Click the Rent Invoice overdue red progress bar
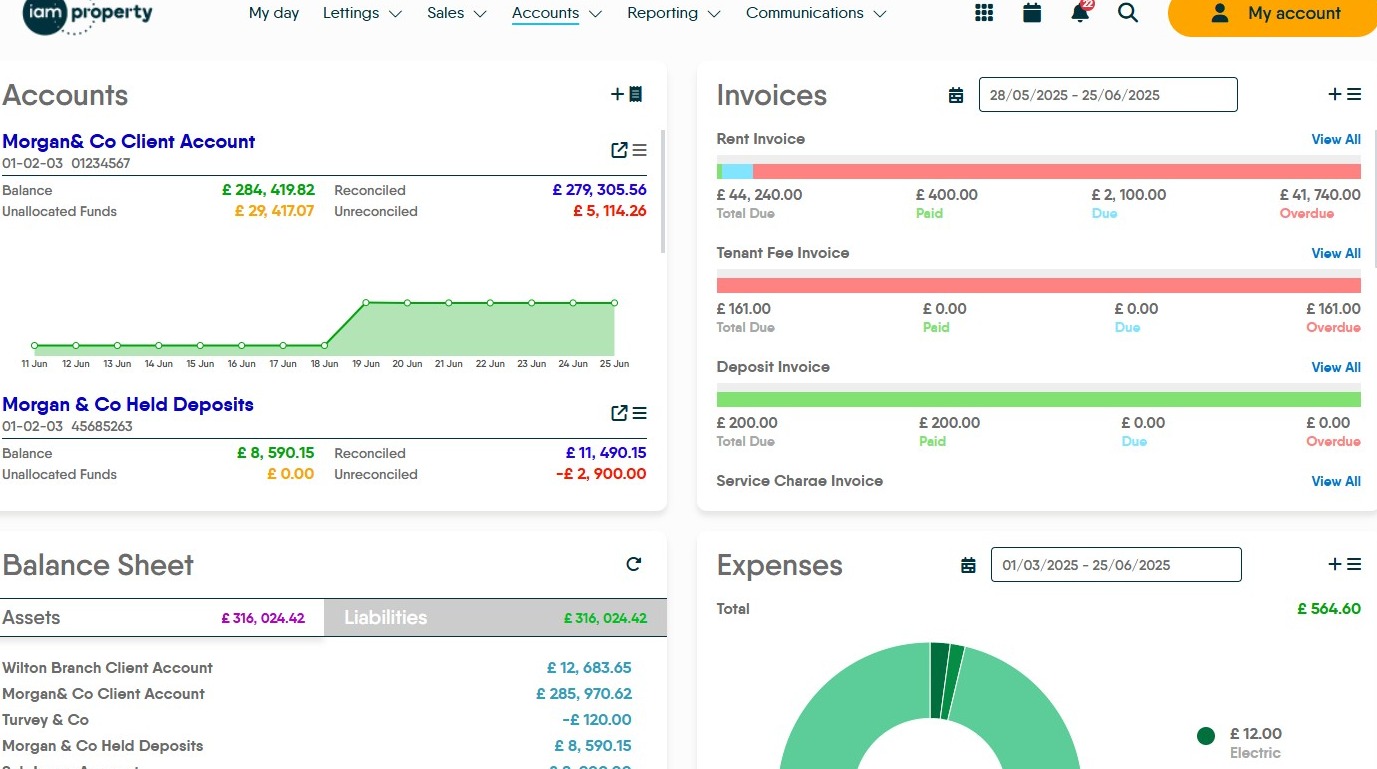 1057,171
